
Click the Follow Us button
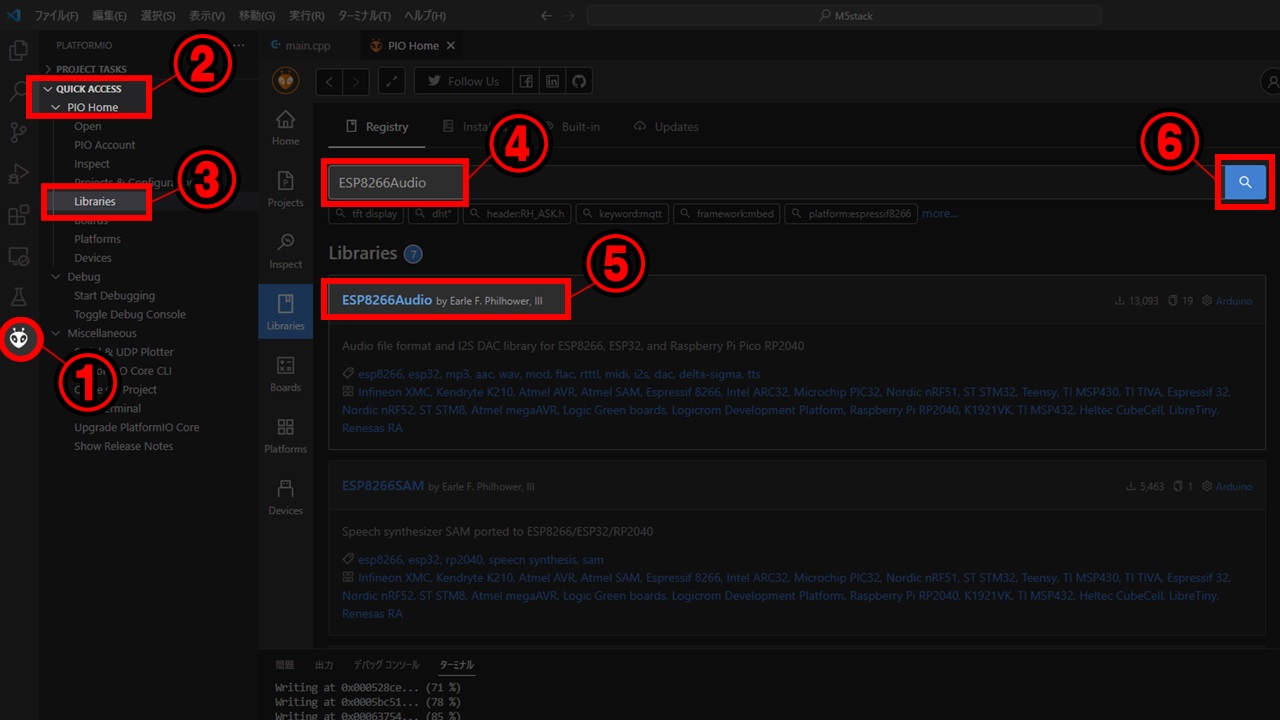pos(463,81)
